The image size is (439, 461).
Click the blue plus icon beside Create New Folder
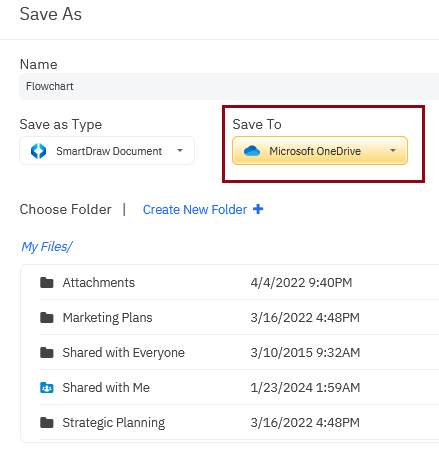(258, 209)
